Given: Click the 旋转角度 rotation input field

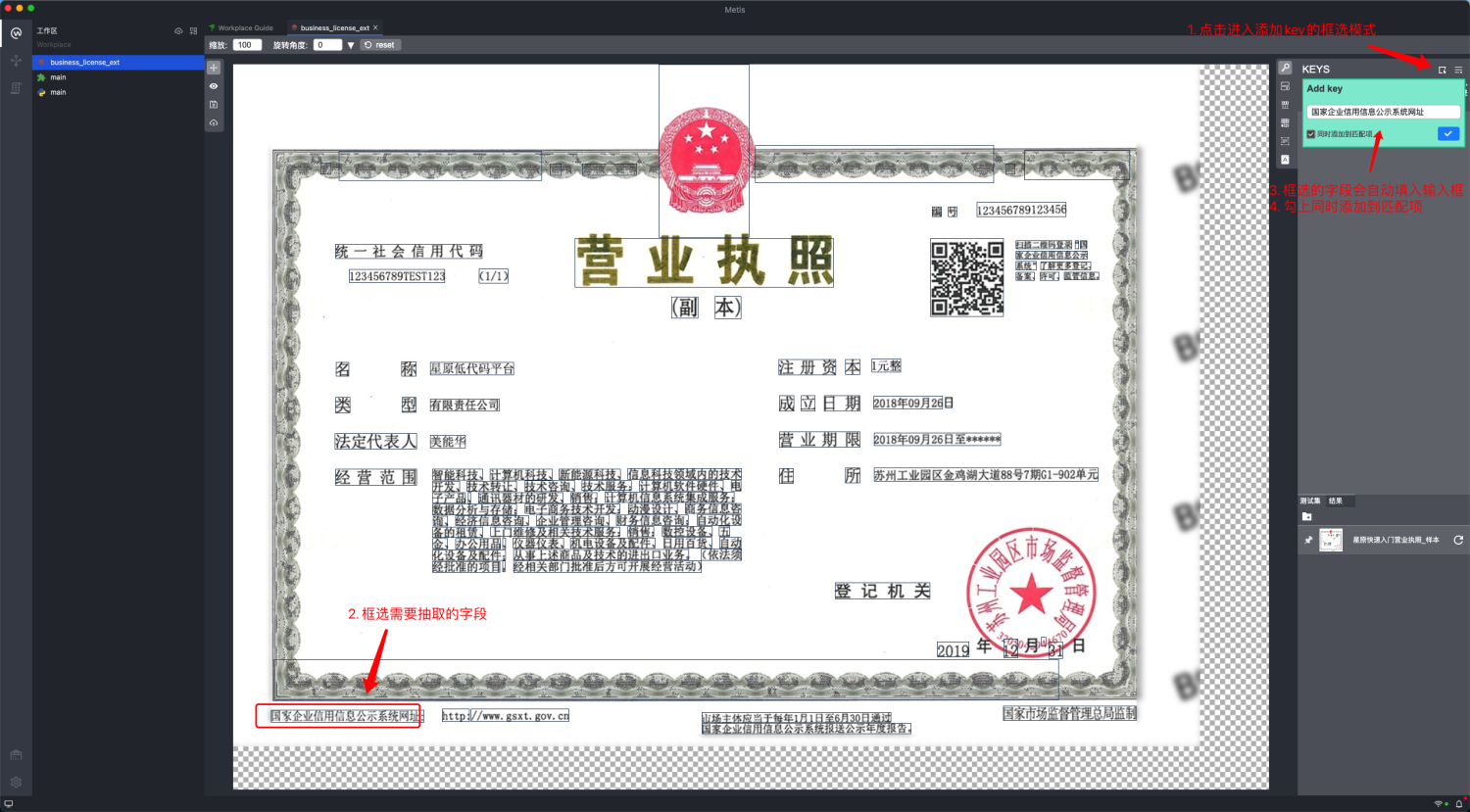Looking at the screenshot, I should click(x=327, y=45).
